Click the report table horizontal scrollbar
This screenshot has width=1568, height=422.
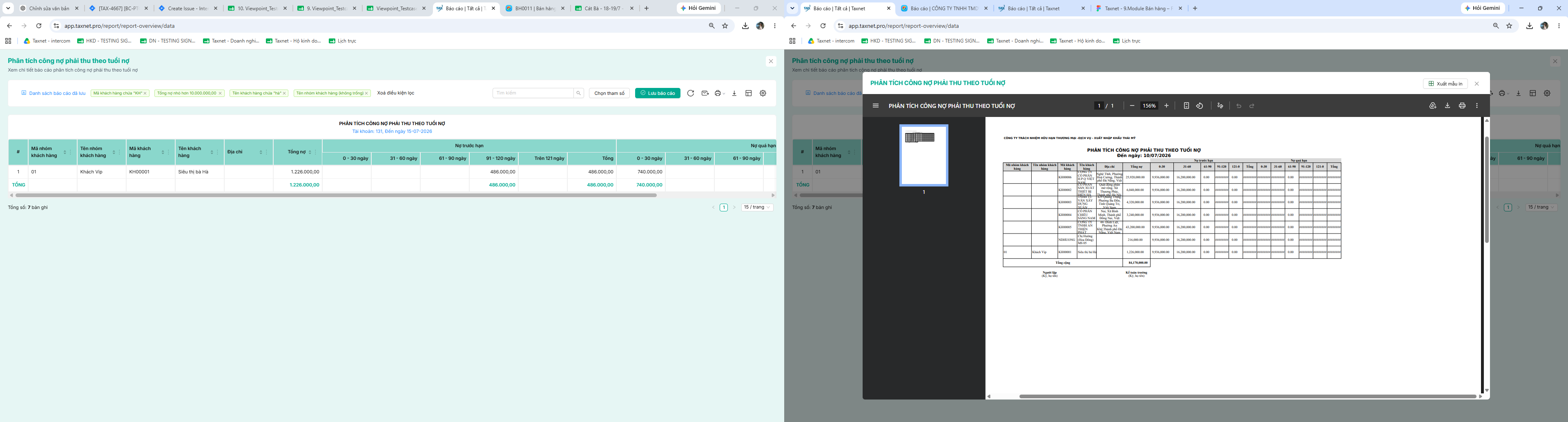click(x=336, y=195)
